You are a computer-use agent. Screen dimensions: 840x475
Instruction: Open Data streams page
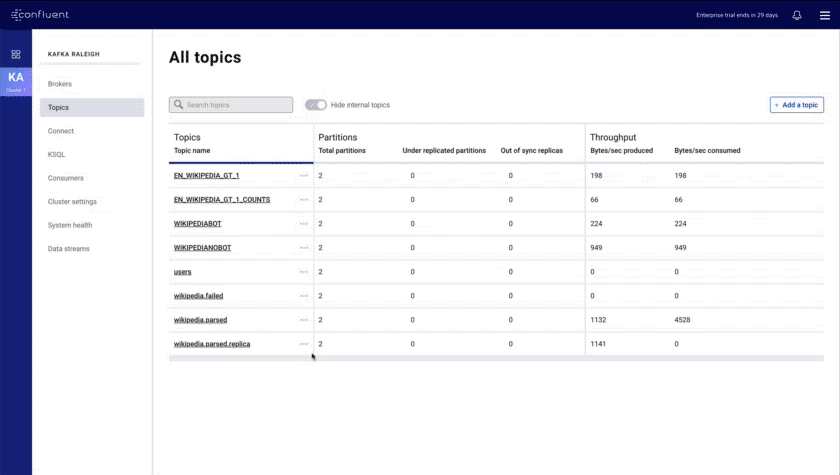[x=69, y=249]
